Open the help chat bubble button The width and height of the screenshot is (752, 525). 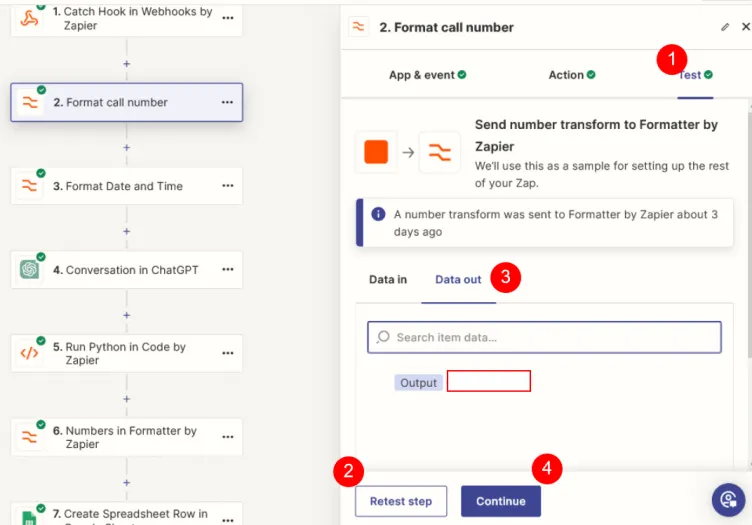click(x=728, y=500)
